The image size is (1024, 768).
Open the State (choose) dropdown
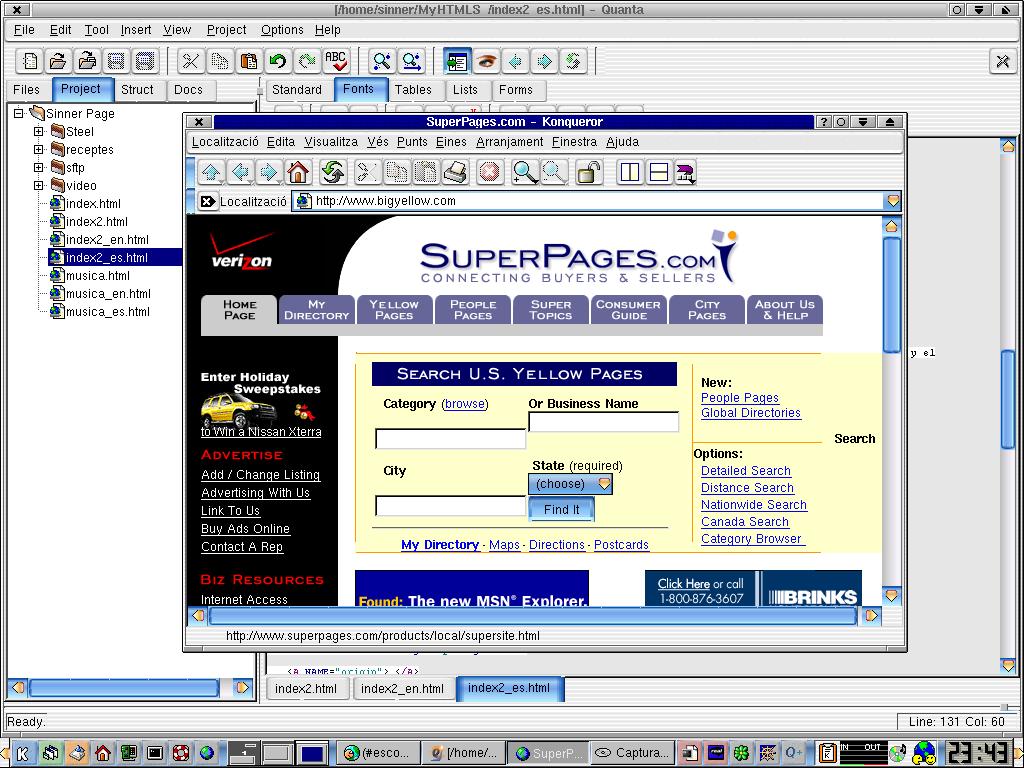point(570,484)
